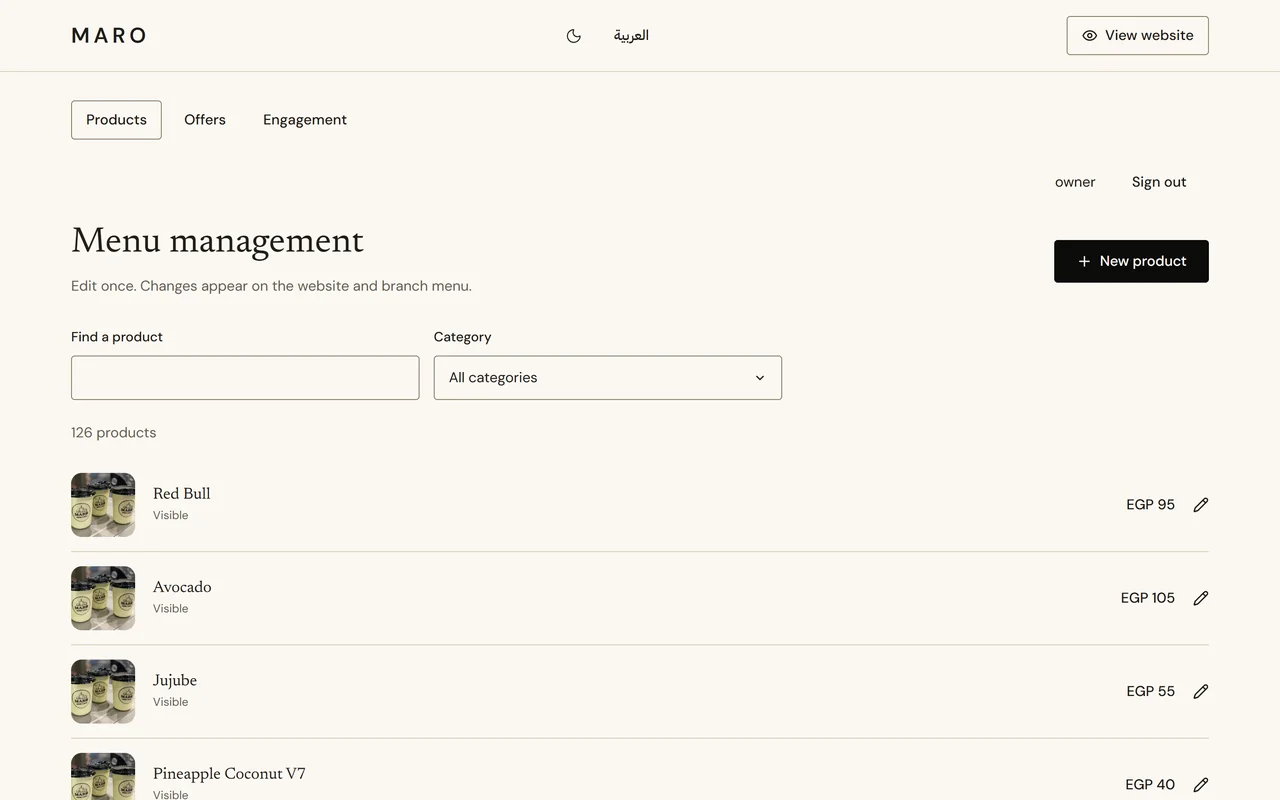Edit Pineapple Coconut V7 pencil icon
1280x800 pixels.
1201,785
